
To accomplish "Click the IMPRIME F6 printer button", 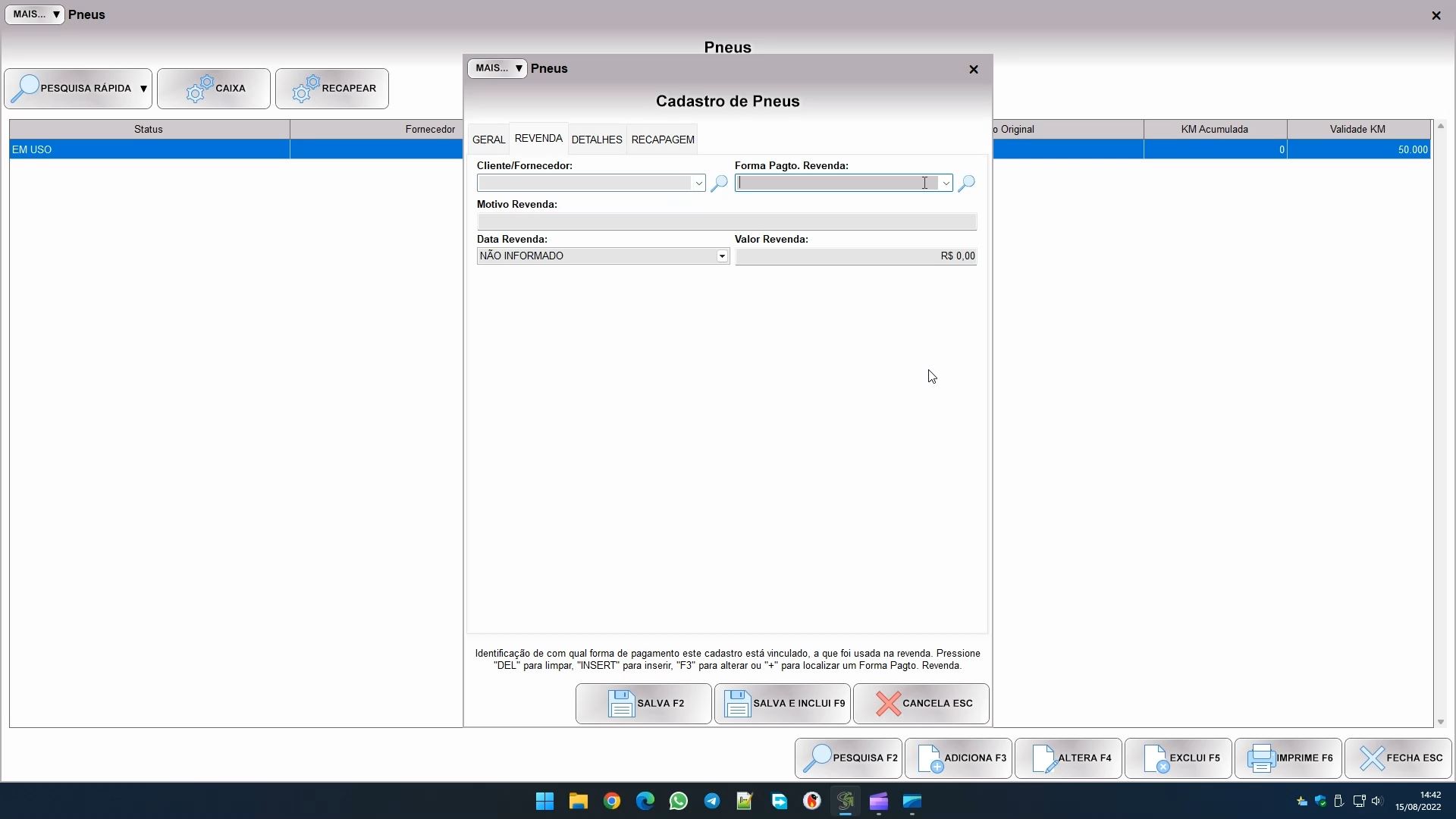I will click(x=1288, y=758).
